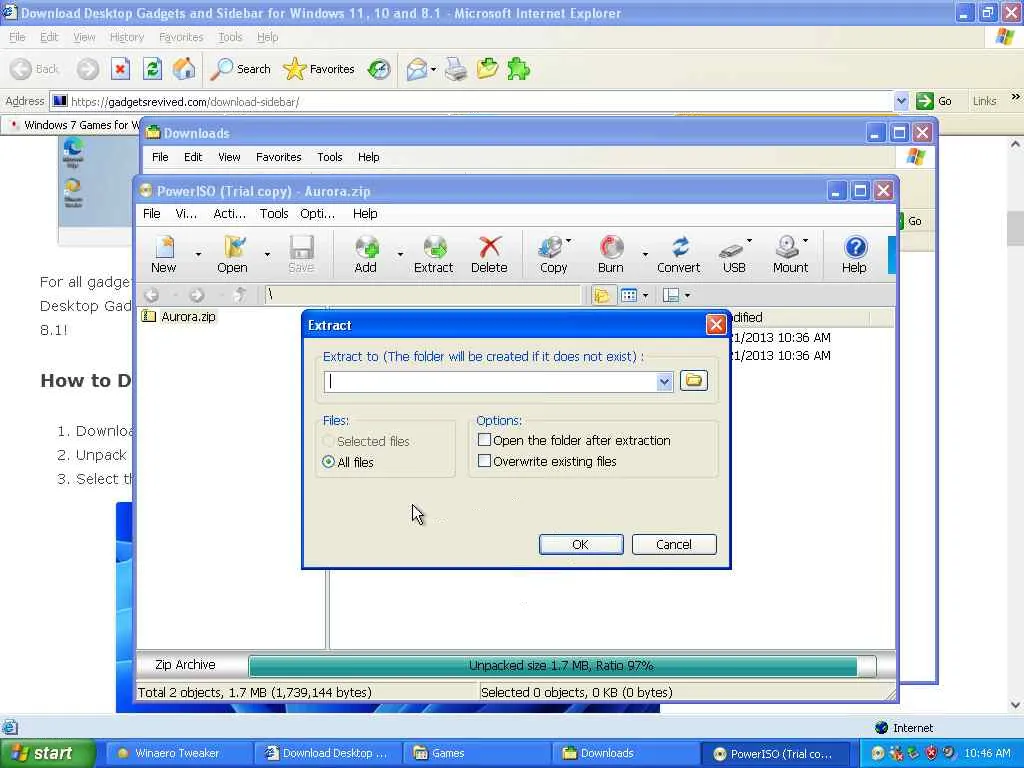Click the Convert toolbar icon
1024x768 pixels.
(679, 254)
